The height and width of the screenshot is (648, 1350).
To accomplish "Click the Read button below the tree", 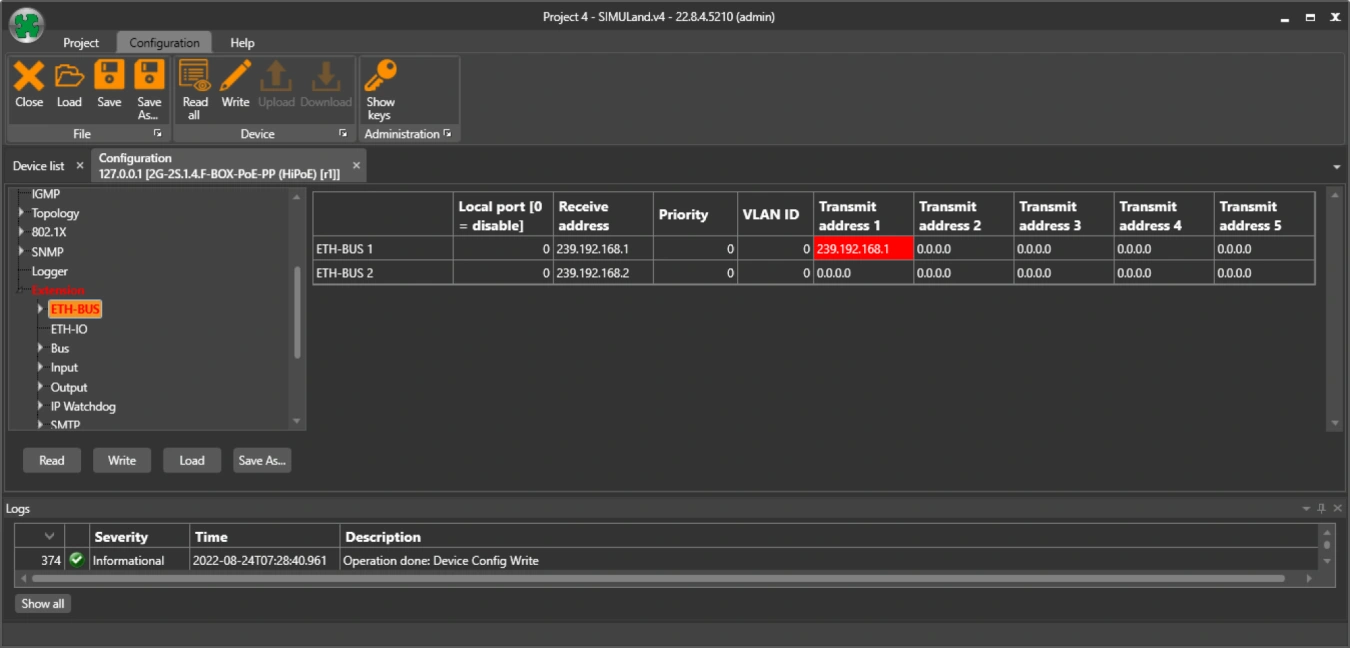I will click(52, 461).
